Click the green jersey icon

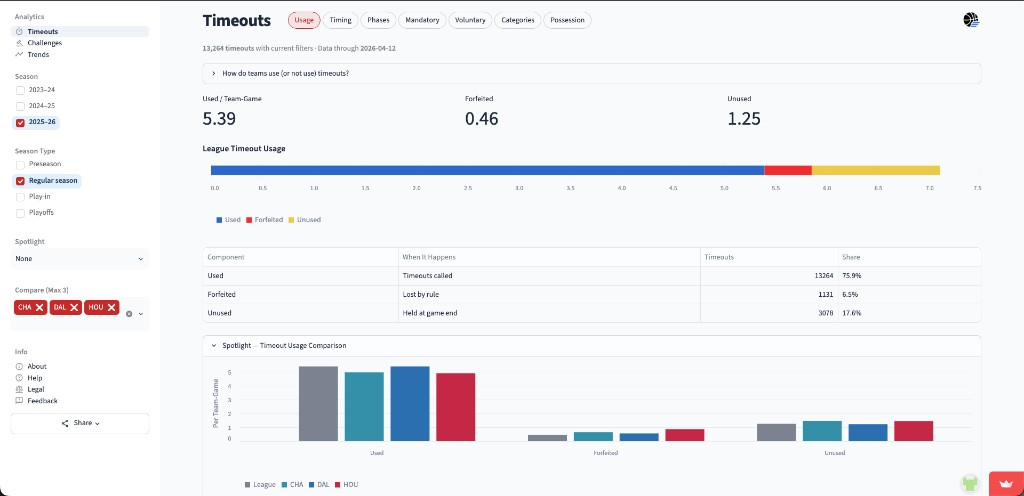(x=971, y=484)
